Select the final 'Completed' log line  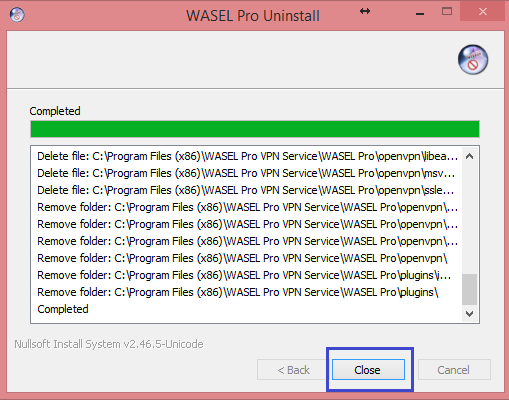[63, 309]
